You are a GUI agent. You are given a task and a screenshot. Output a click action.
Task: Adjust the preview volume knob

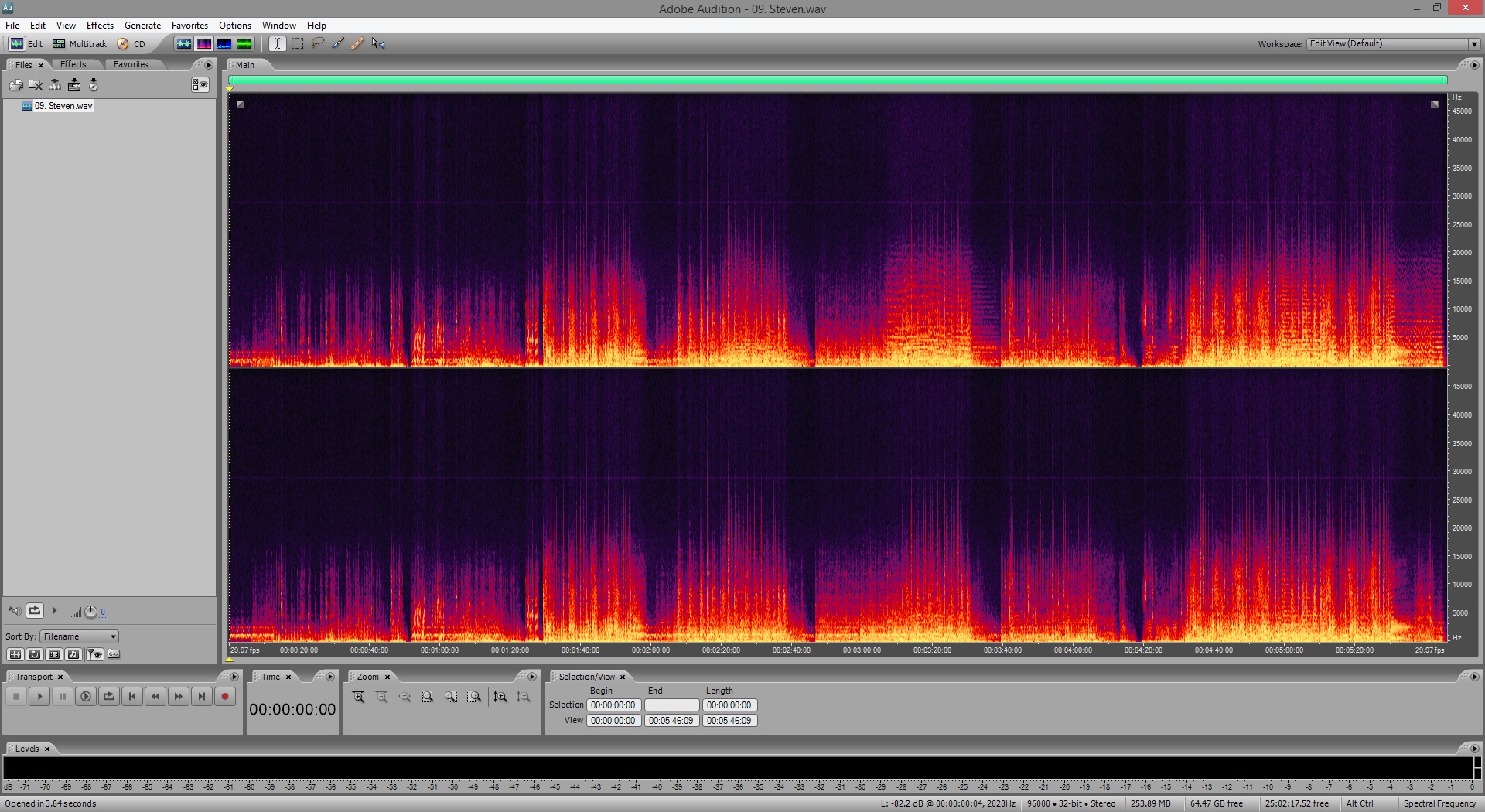pos(90,612)
